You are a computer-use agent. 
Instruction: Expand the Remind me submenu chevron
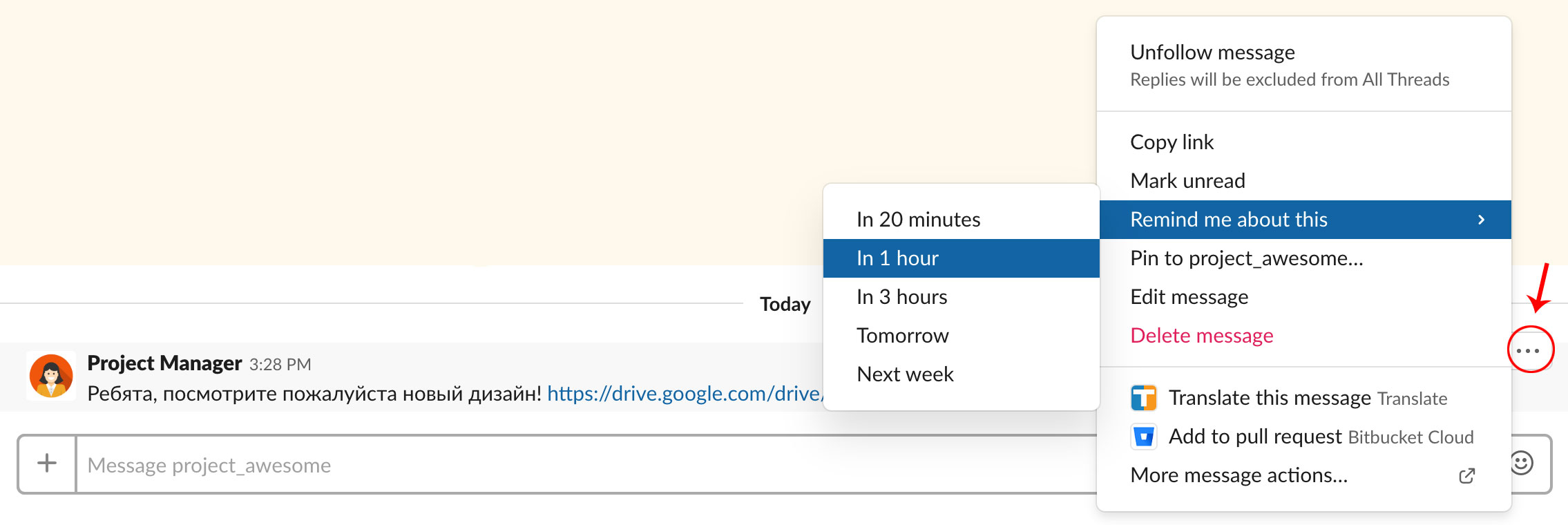coord(1481,220)
